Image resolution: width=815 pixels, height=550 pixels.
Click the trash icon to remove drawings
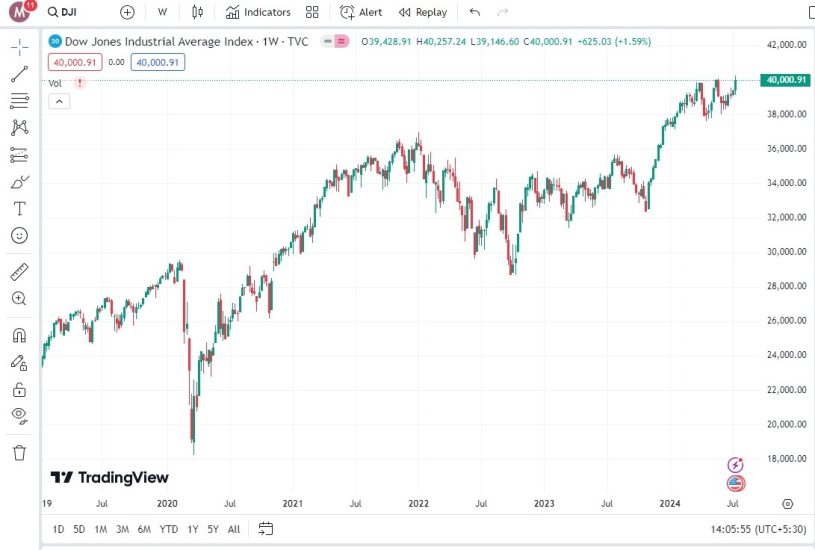(x=19, y=452)
